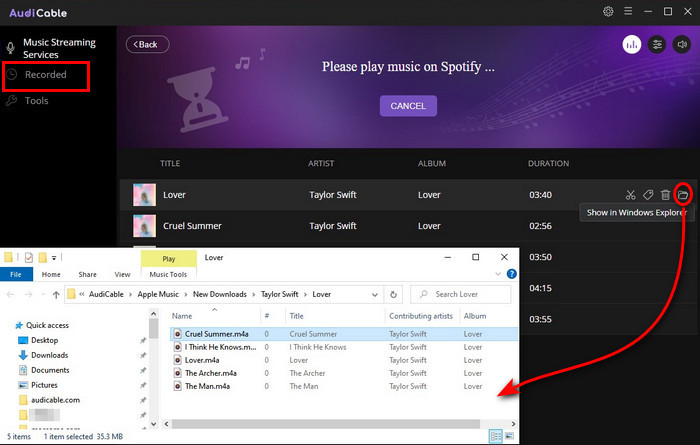Open the File tab in Explorer
Viewport: 700px width, 445px height.
pos(16,274)
